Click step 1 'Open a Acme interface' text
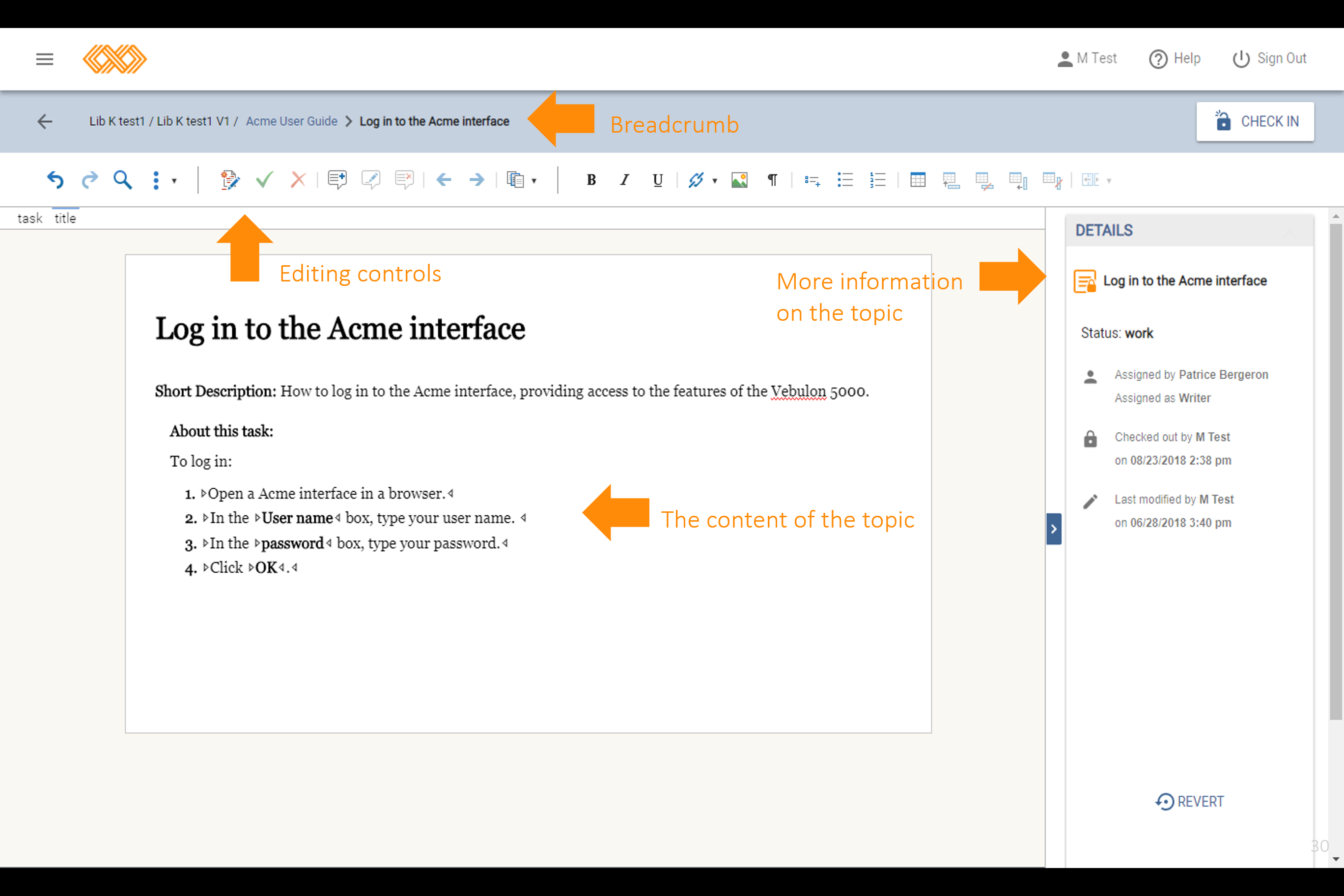 coord(326,494)
